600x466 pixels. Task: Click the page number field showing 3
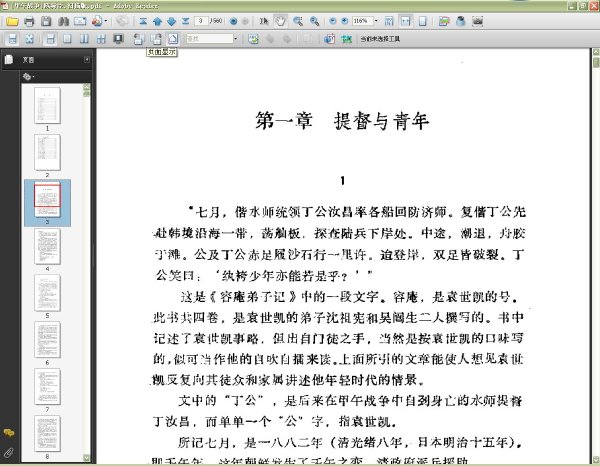click(x=201, y=21)
